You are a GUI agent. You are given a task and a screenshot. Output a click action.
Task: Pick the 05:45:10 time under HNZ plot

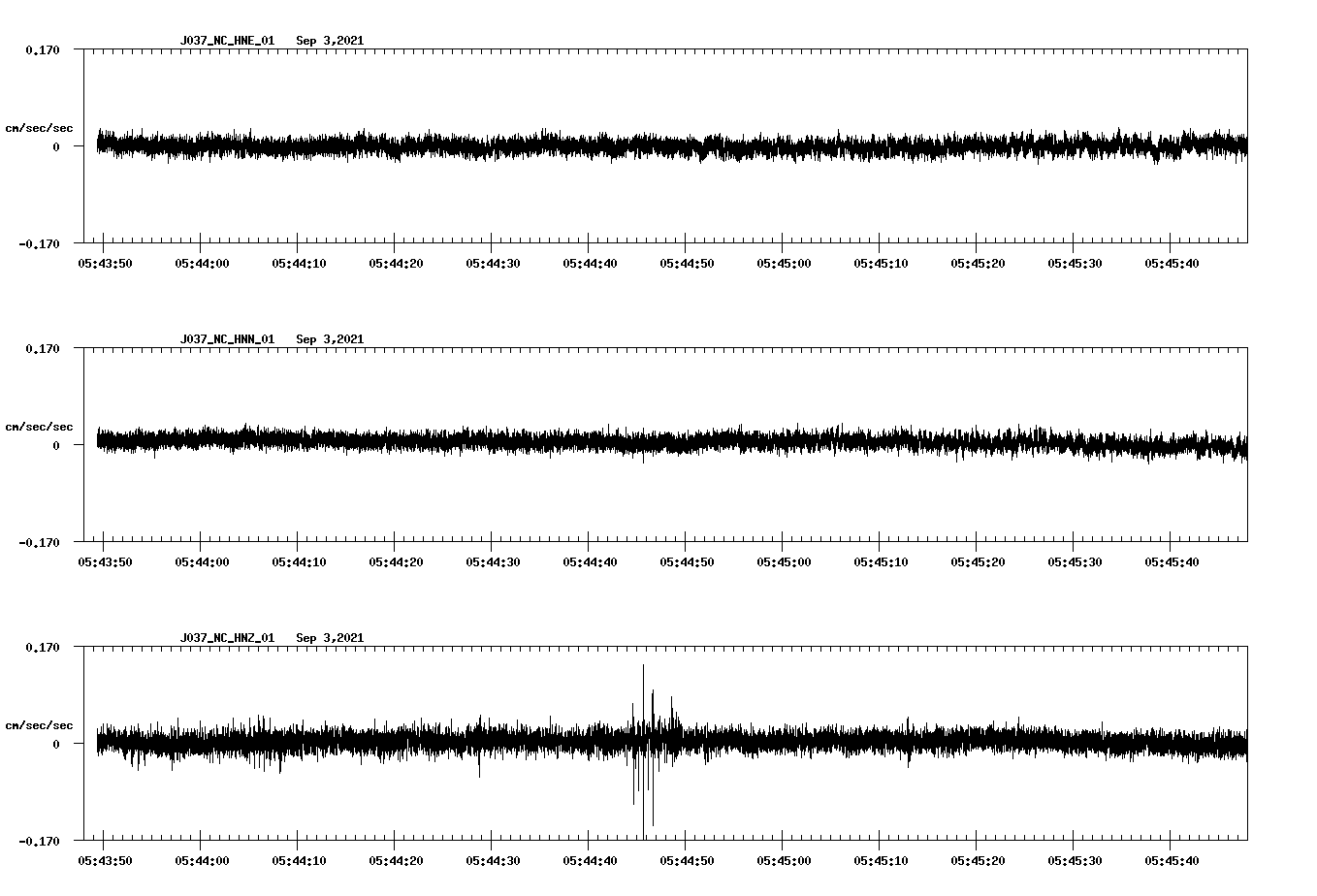[881, 861]
